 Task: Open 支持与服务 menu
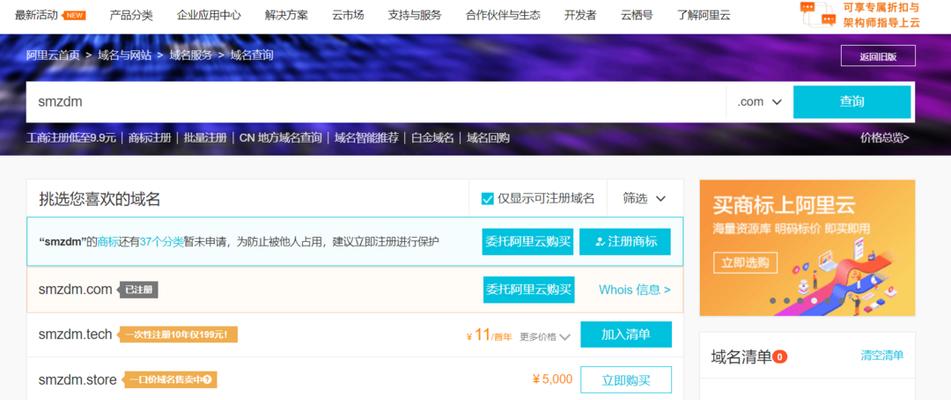tap(415, 15)
